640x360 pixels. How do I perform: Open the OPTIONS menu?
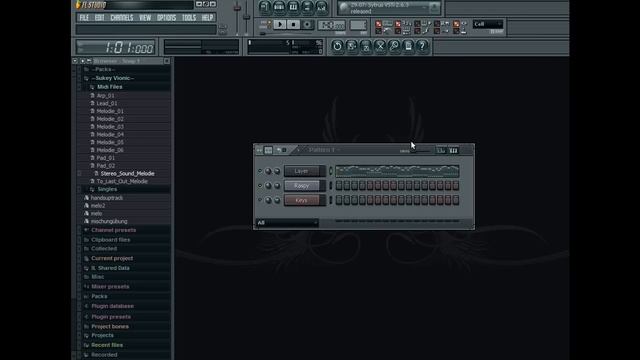pyautogui.click(x=167, y=18)
